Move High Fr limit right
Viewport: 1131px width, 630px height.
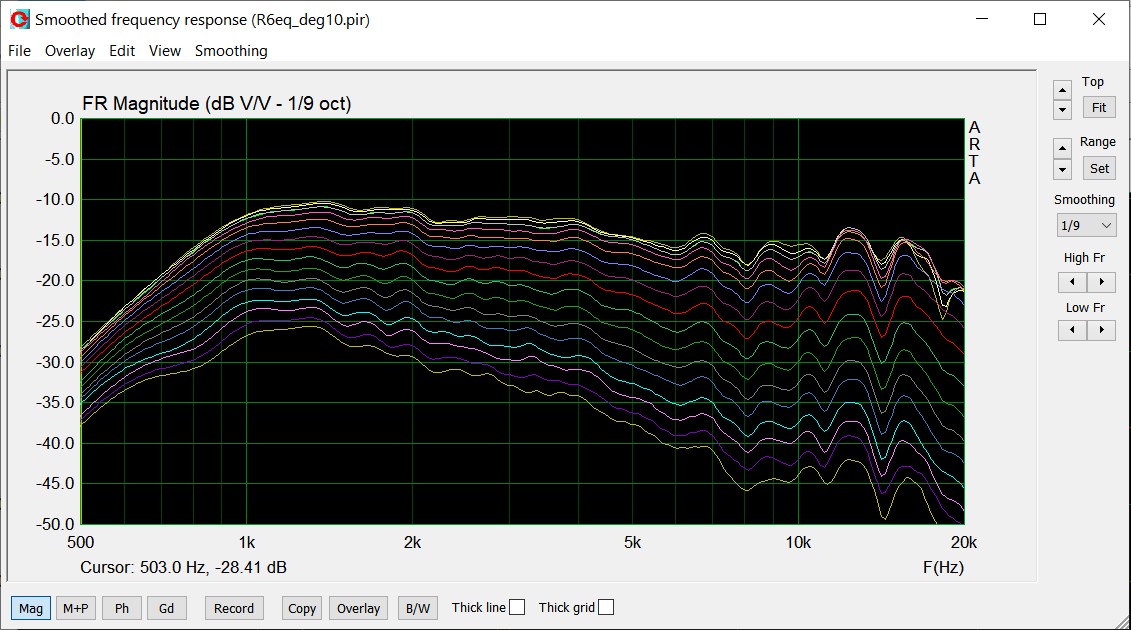coord(1101,281)
